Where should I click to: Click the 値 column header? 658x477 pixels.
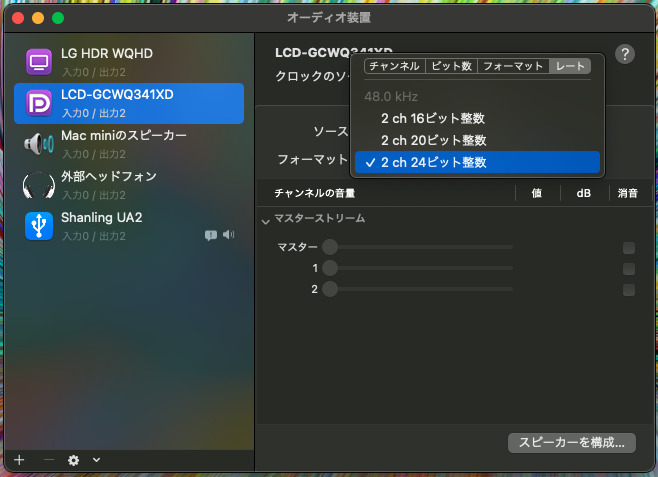(537, 193)
